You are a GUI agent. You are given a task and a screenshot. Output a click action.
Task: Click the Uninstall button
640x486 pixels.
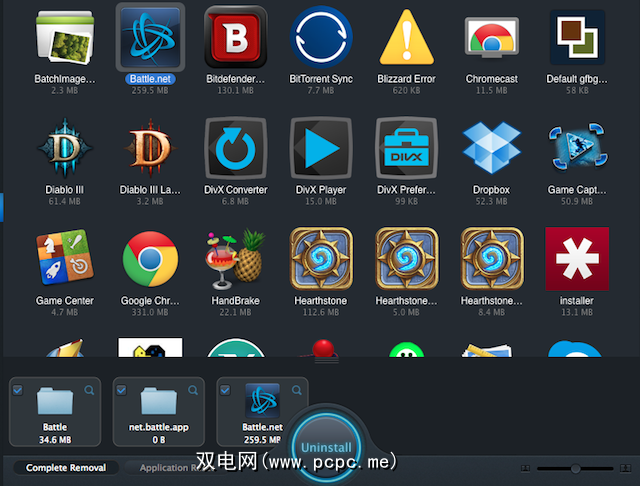(x=326, y=448)
